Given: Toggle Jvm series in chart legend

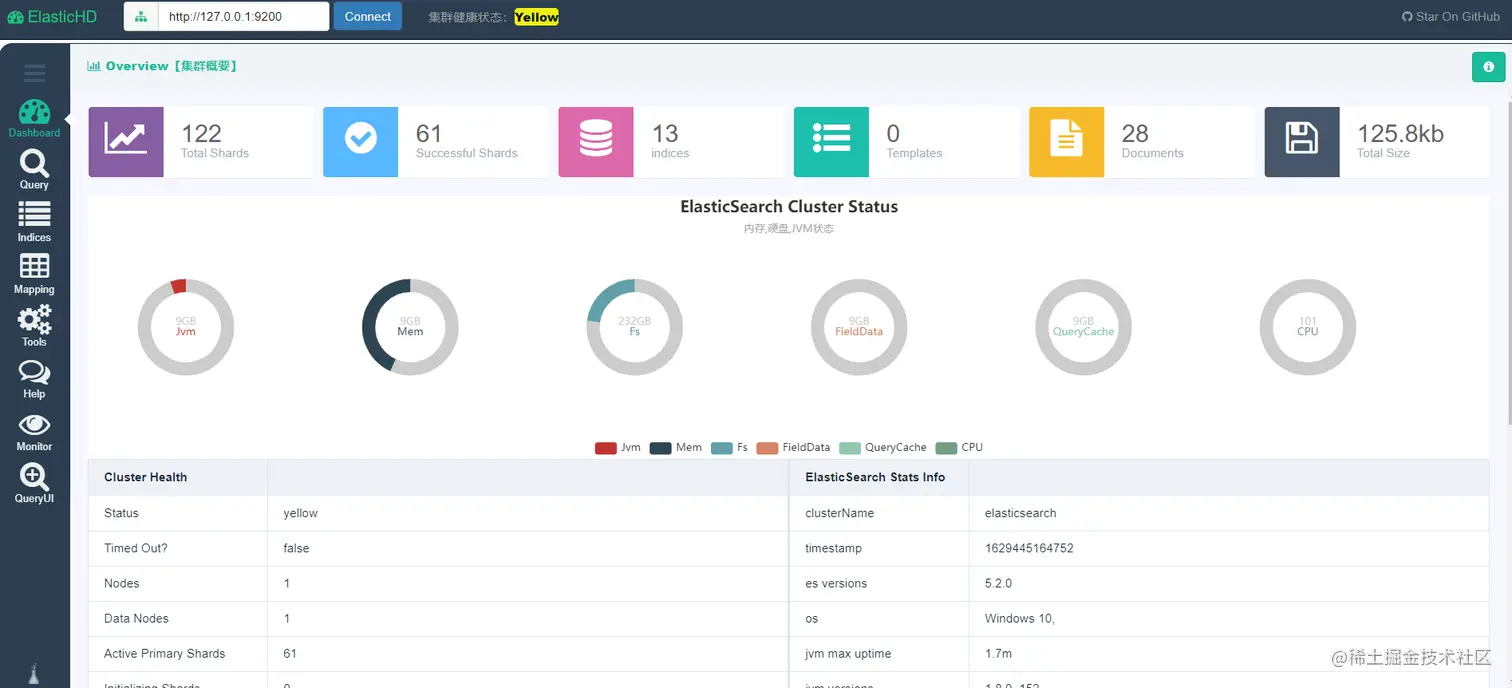Looking at the screenshot, I should tap(617, 448).
